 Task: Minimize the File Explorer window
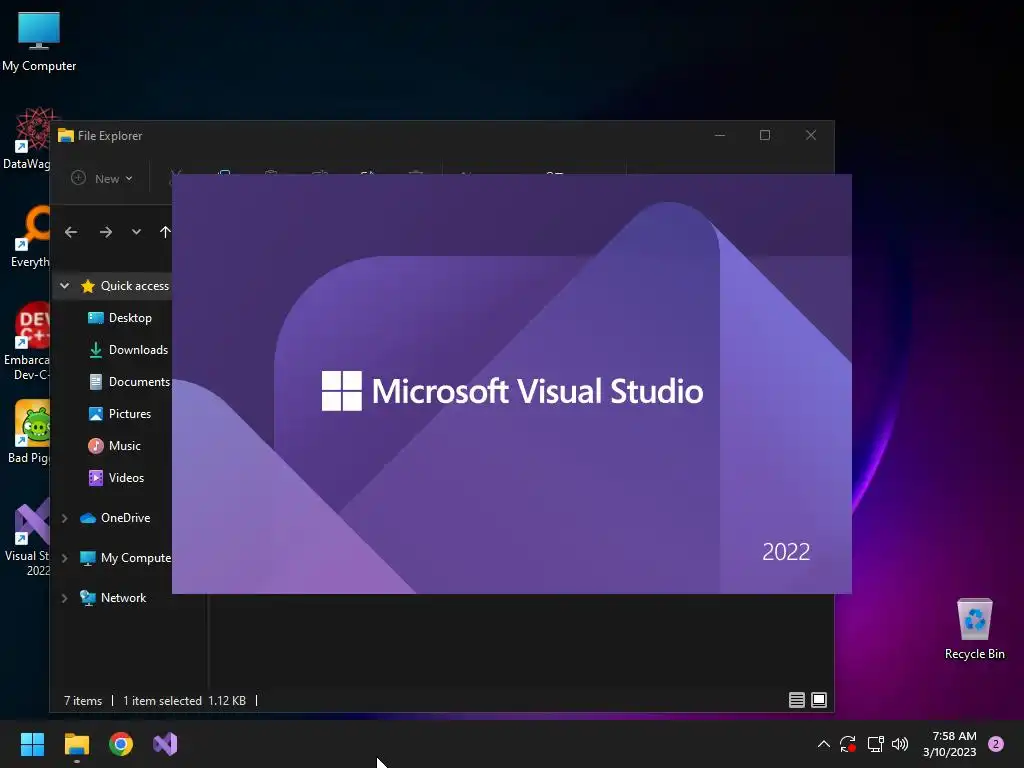[x=720, y=135]
